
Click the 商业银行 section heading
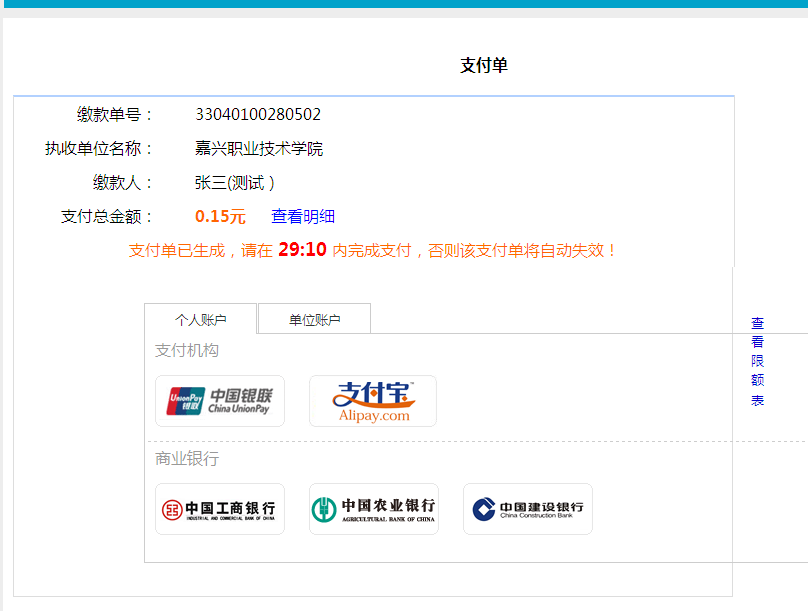(x=187, y=458)
